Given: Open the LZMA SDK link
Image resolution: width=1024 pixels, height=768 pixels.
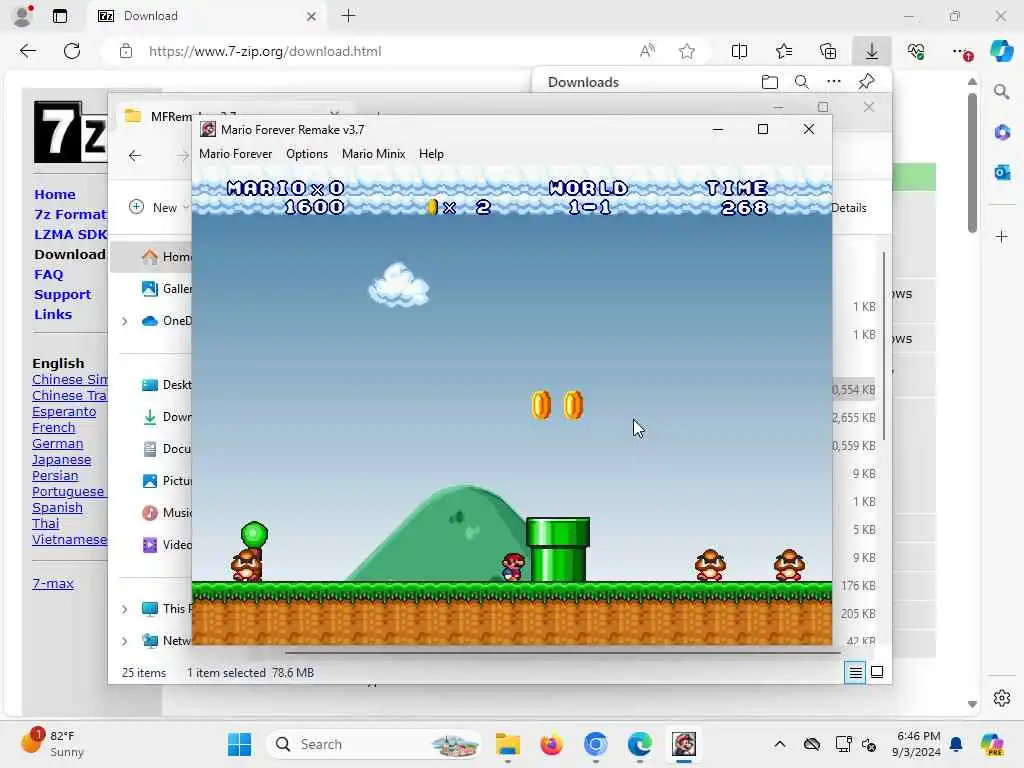Looking at the screenshot, I should click(70, 234).
